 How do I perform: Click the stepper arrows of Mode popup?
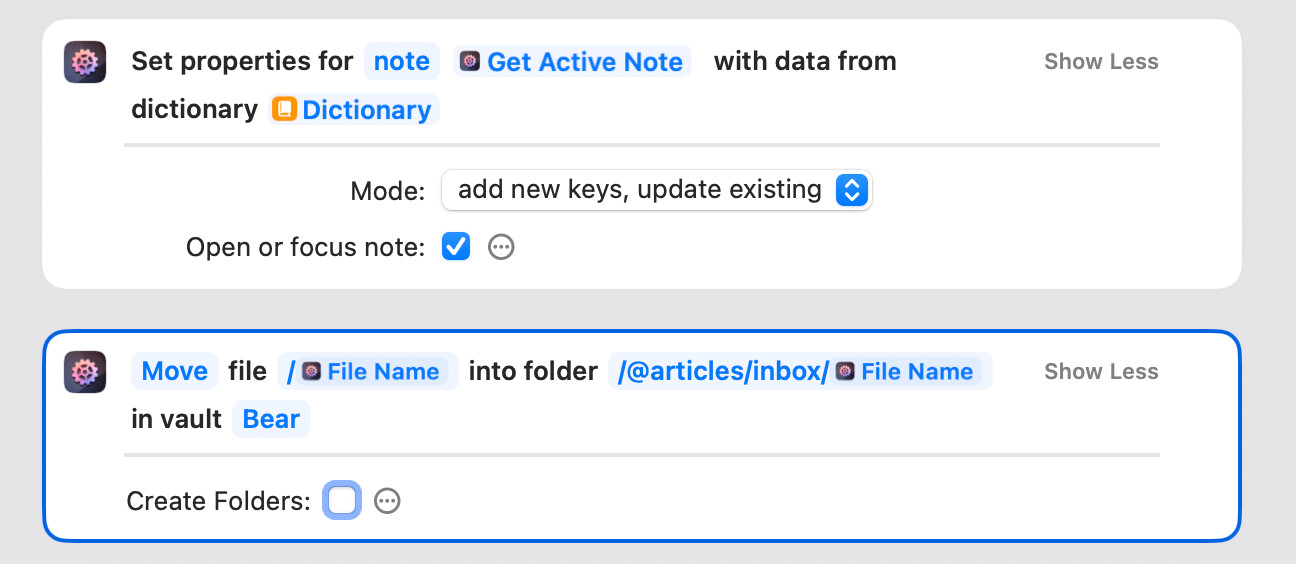click(851, 190)
